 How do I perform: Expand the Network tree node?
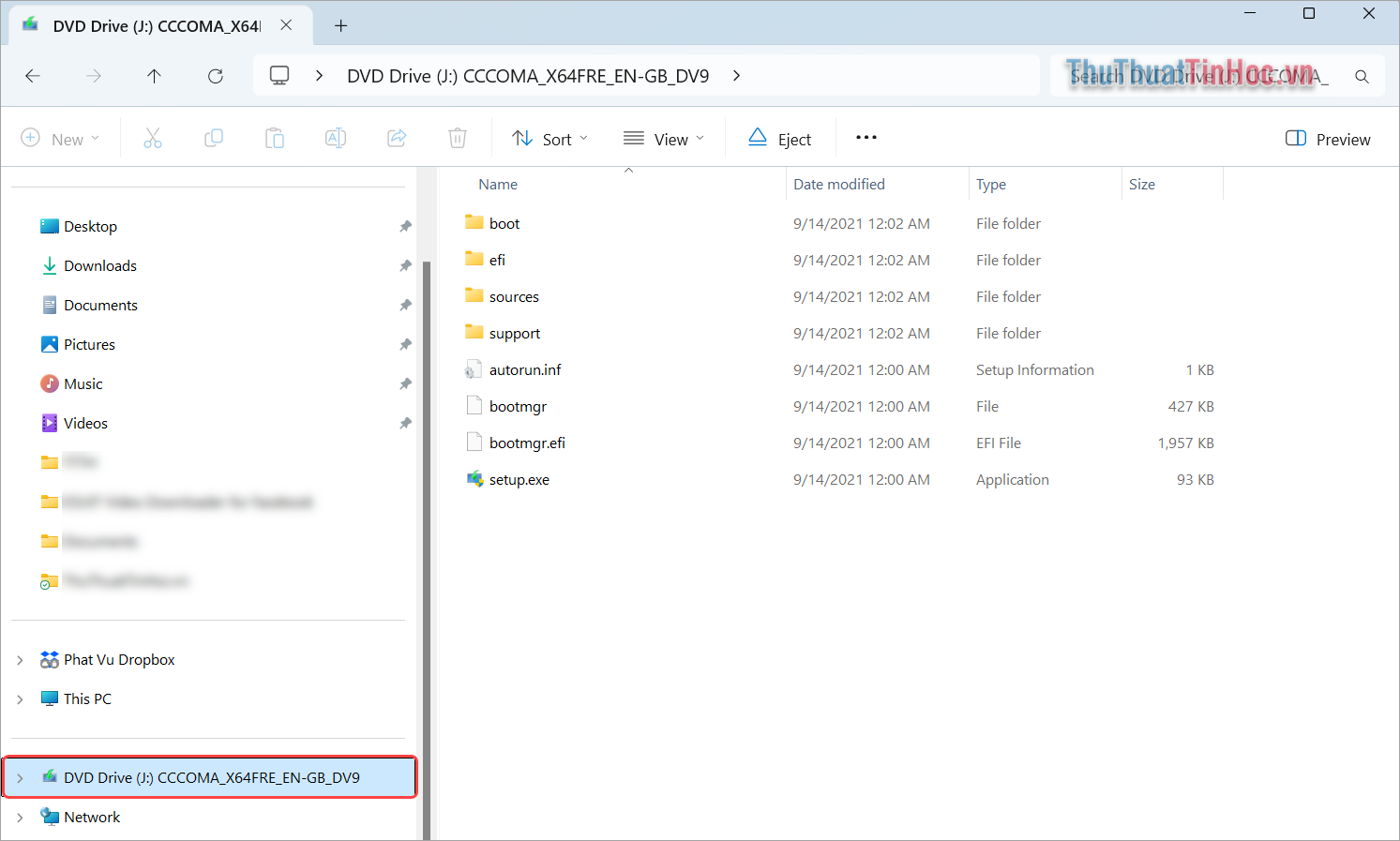coord(20,818)
